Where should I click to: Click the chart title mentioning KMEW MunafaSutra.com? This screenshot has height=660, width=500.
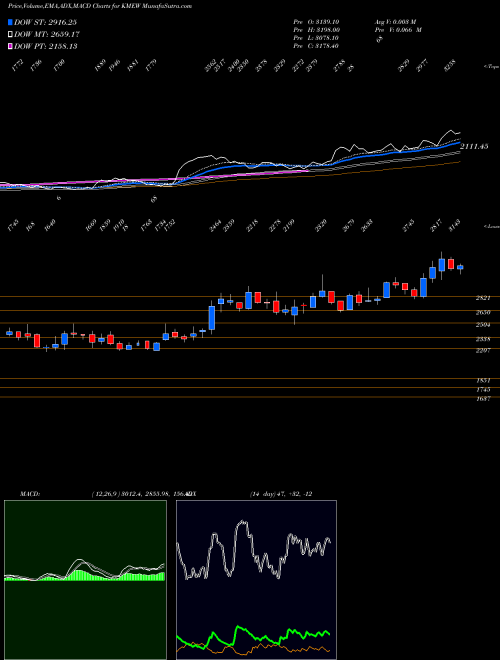coord(100,6)
